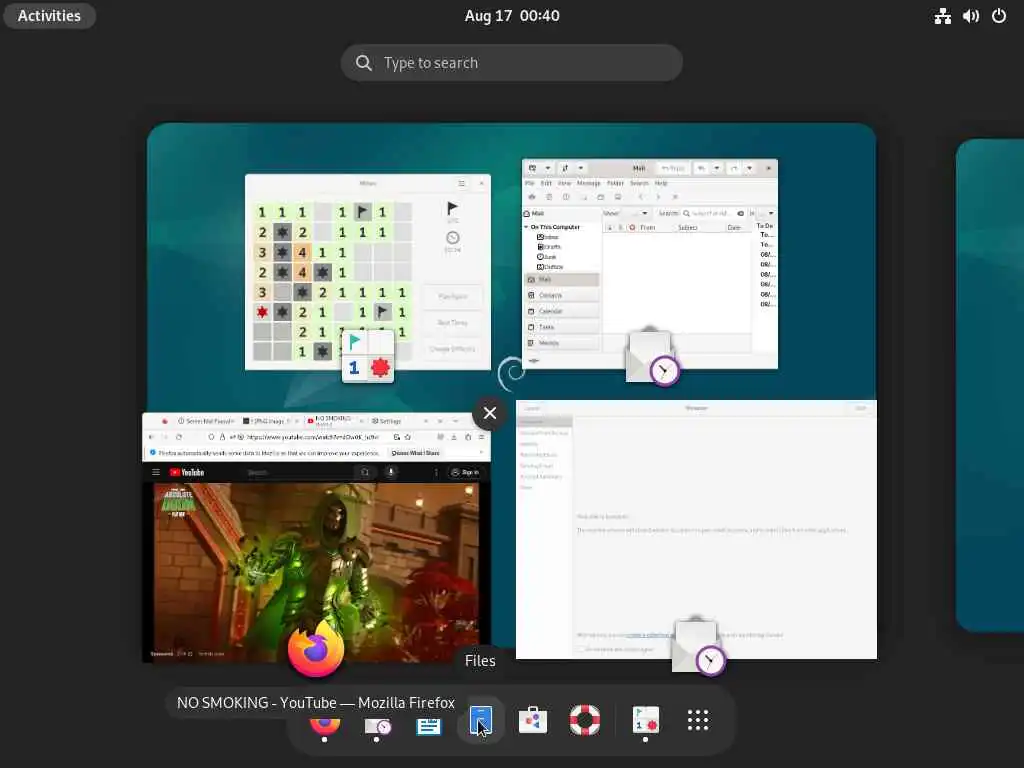1024x768 pixels.
Task: Show all applications grid
Action: point(697,720)
